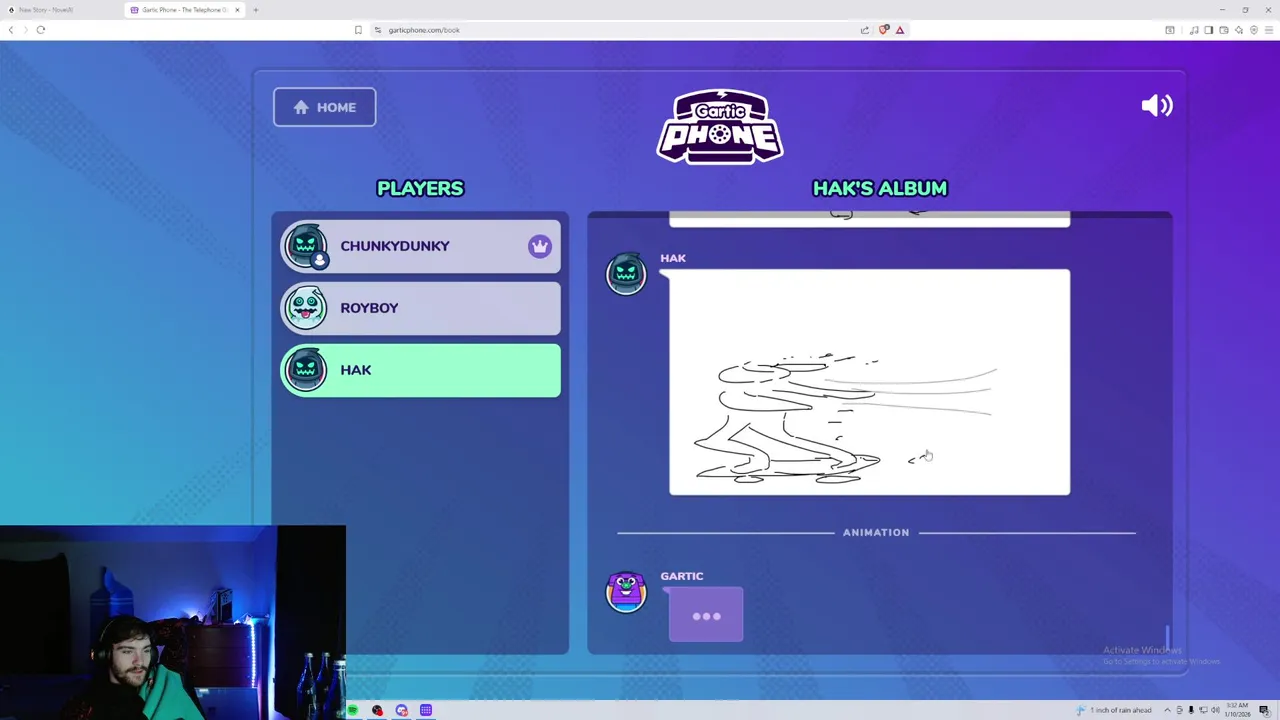Click the HOME button
Screen dimensions: 1280x720
(x=324, y=107)
